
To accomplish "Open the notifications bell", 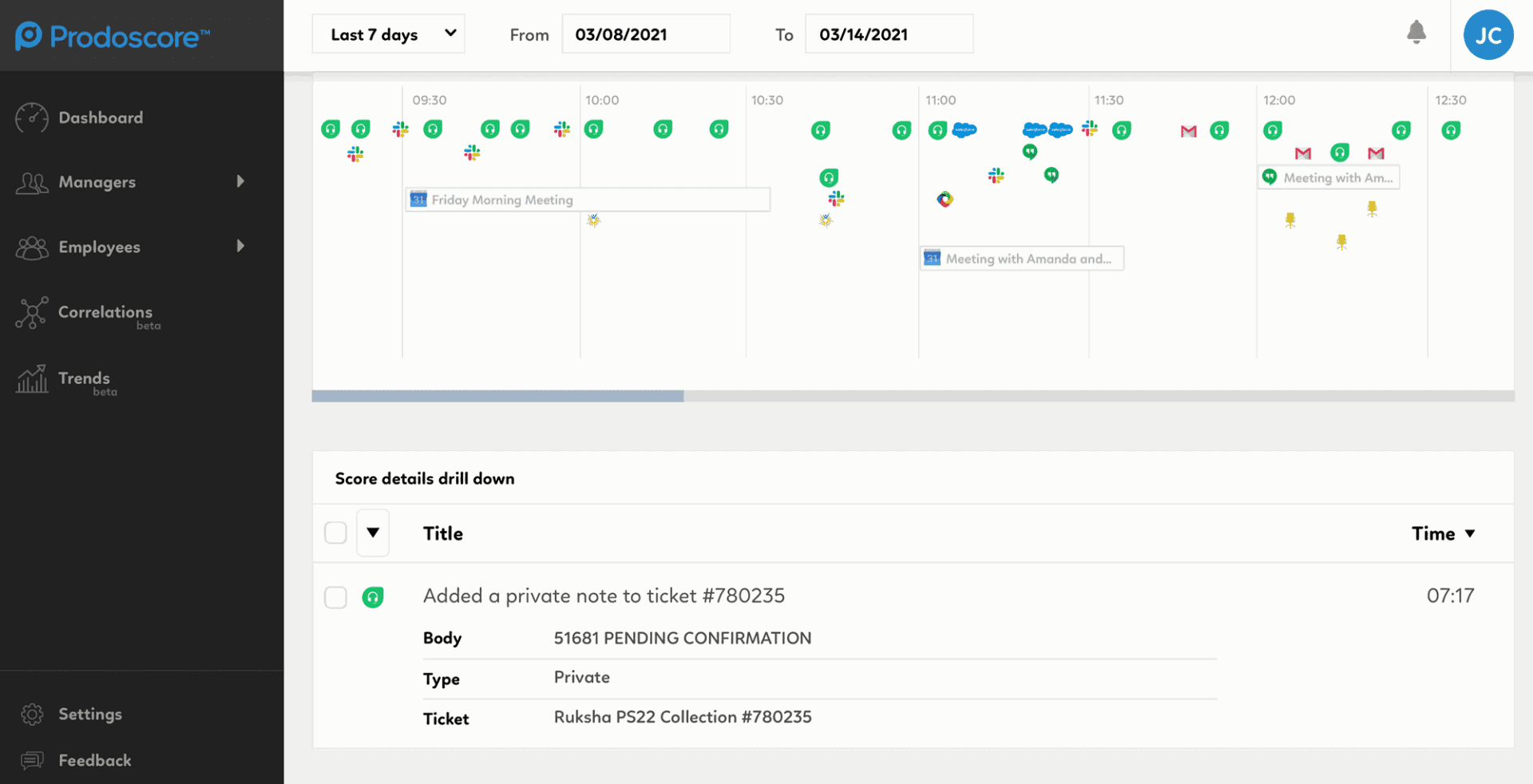I will [1416, 33].
